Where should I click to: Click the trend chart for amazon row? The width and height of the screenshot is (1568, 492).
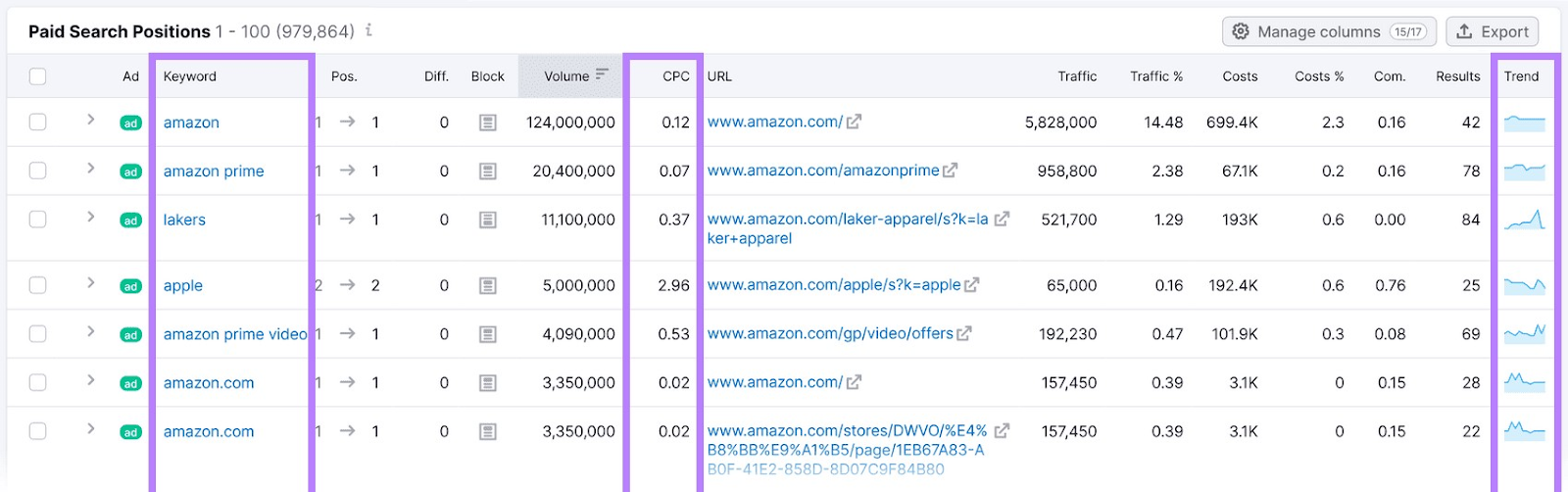pos(1524,123)
